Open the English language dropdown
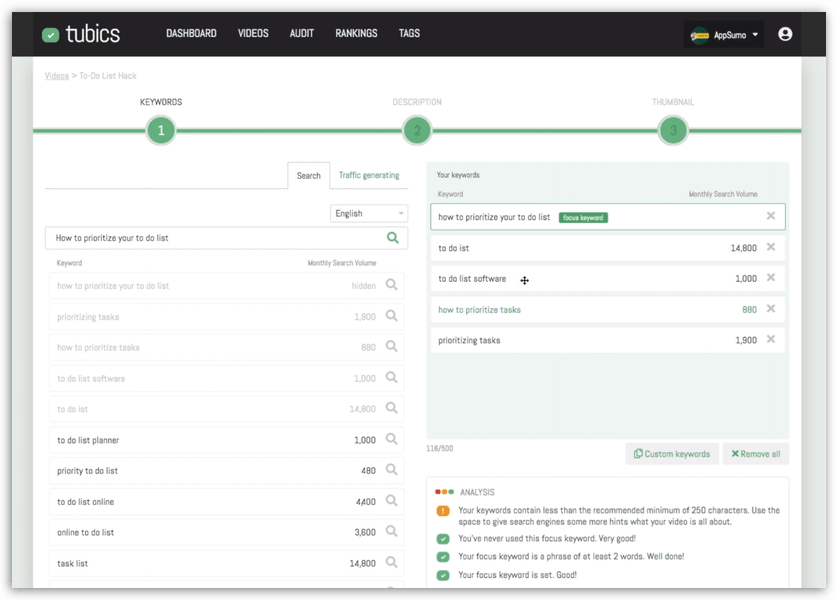The height and width of the screenshot is (600, 838). (369, 213)
